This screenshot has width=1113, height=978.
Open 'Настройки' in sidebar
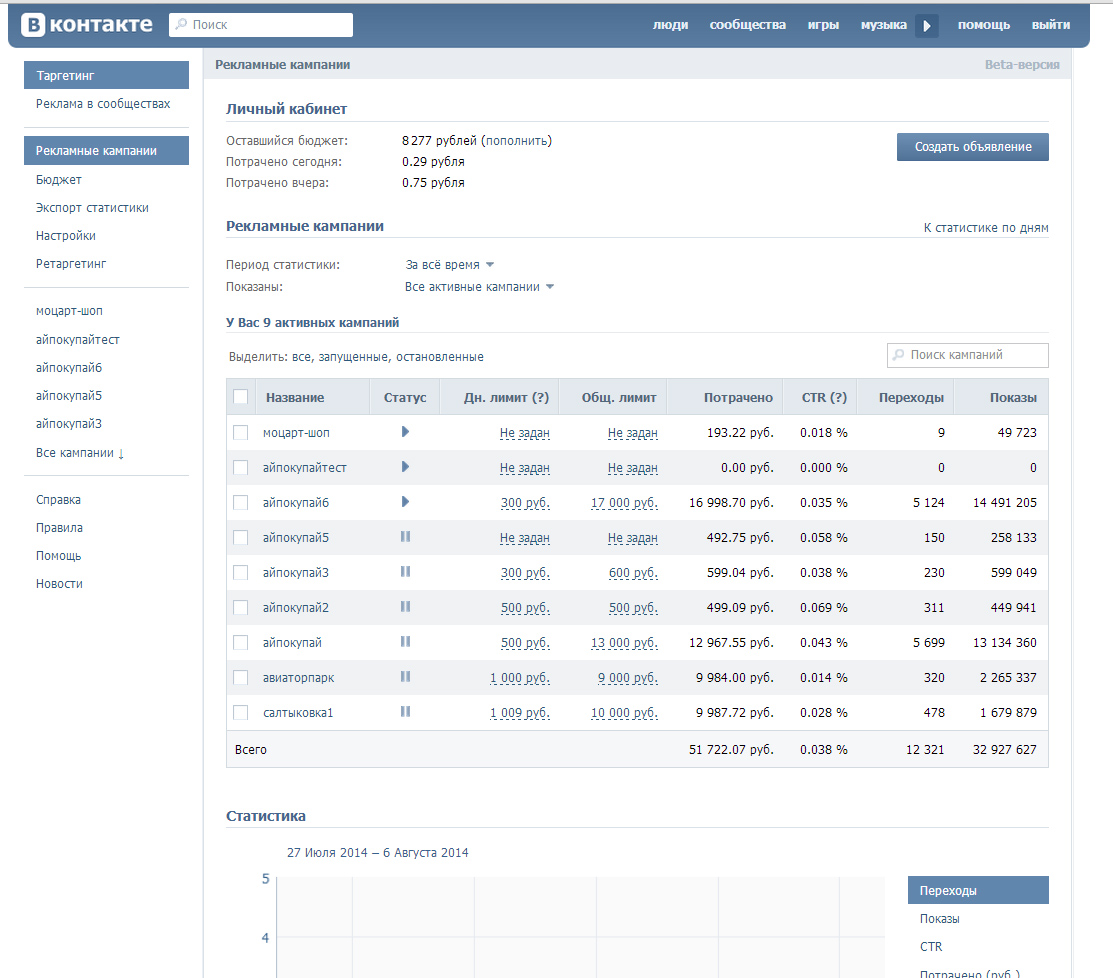[x=65, y=236]
